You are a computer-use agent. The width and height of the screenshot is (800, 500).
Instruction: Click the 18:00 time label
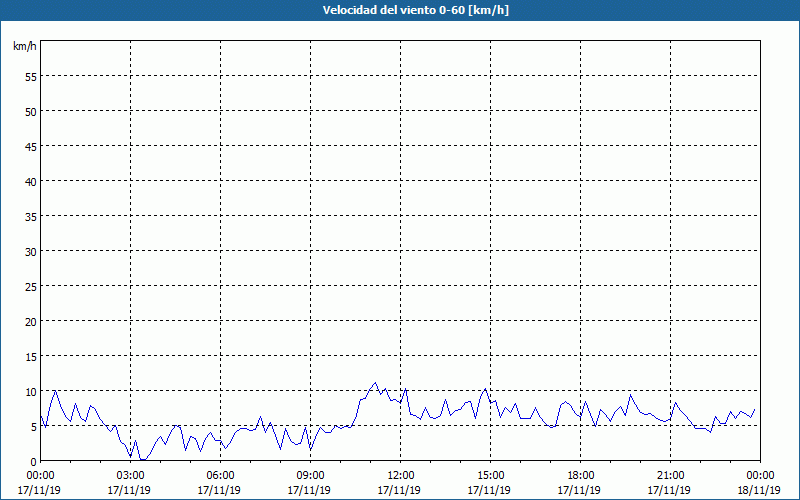point(581,476)
